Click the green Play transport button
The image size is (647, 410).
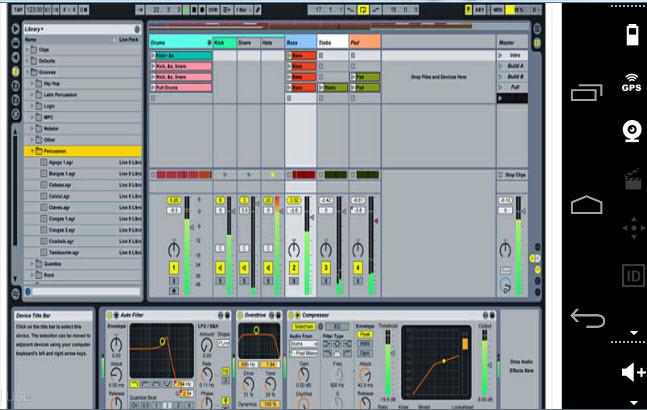click(186, 9)
